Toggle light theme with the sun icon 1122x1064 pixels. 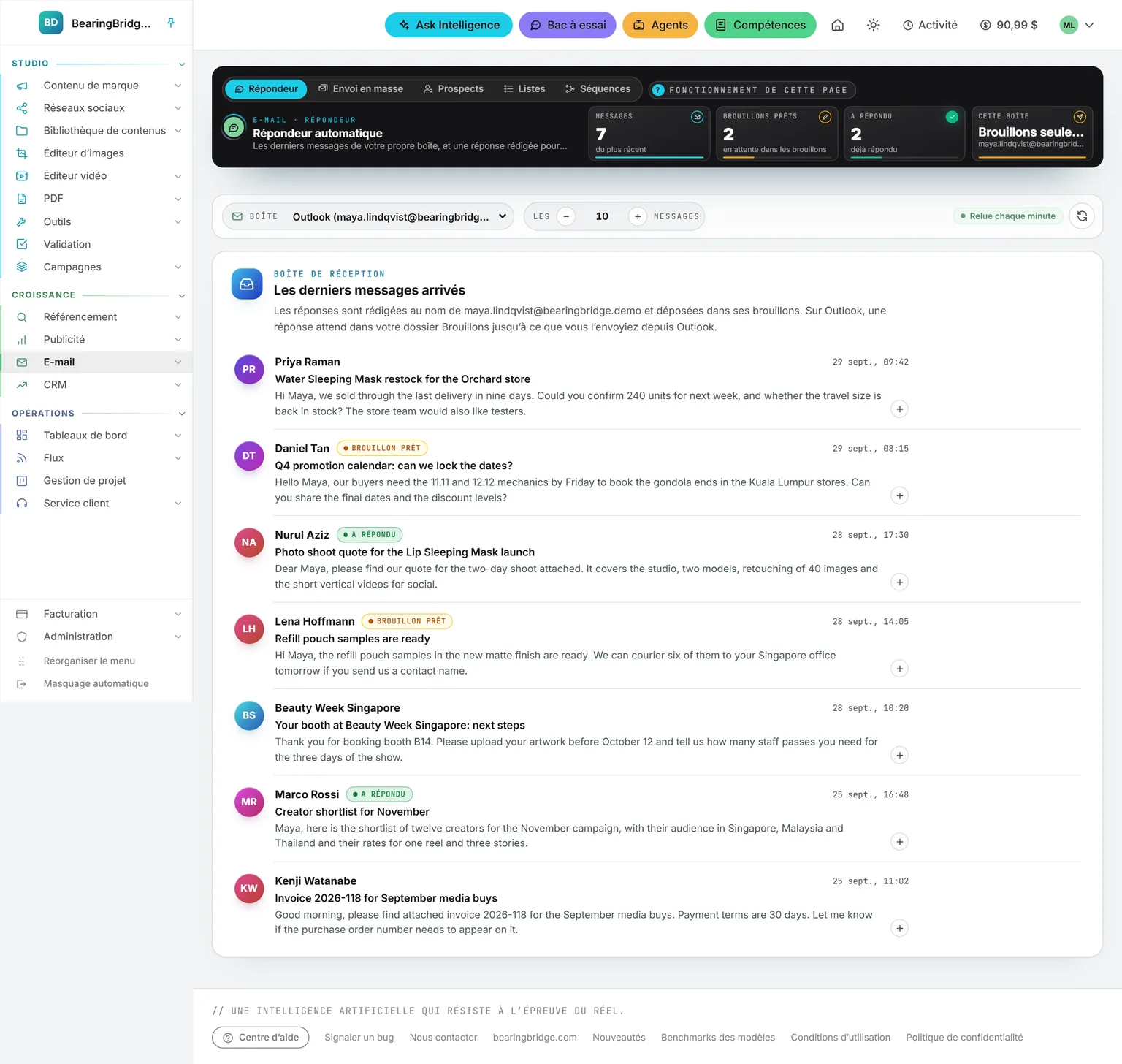pos(873,25)
